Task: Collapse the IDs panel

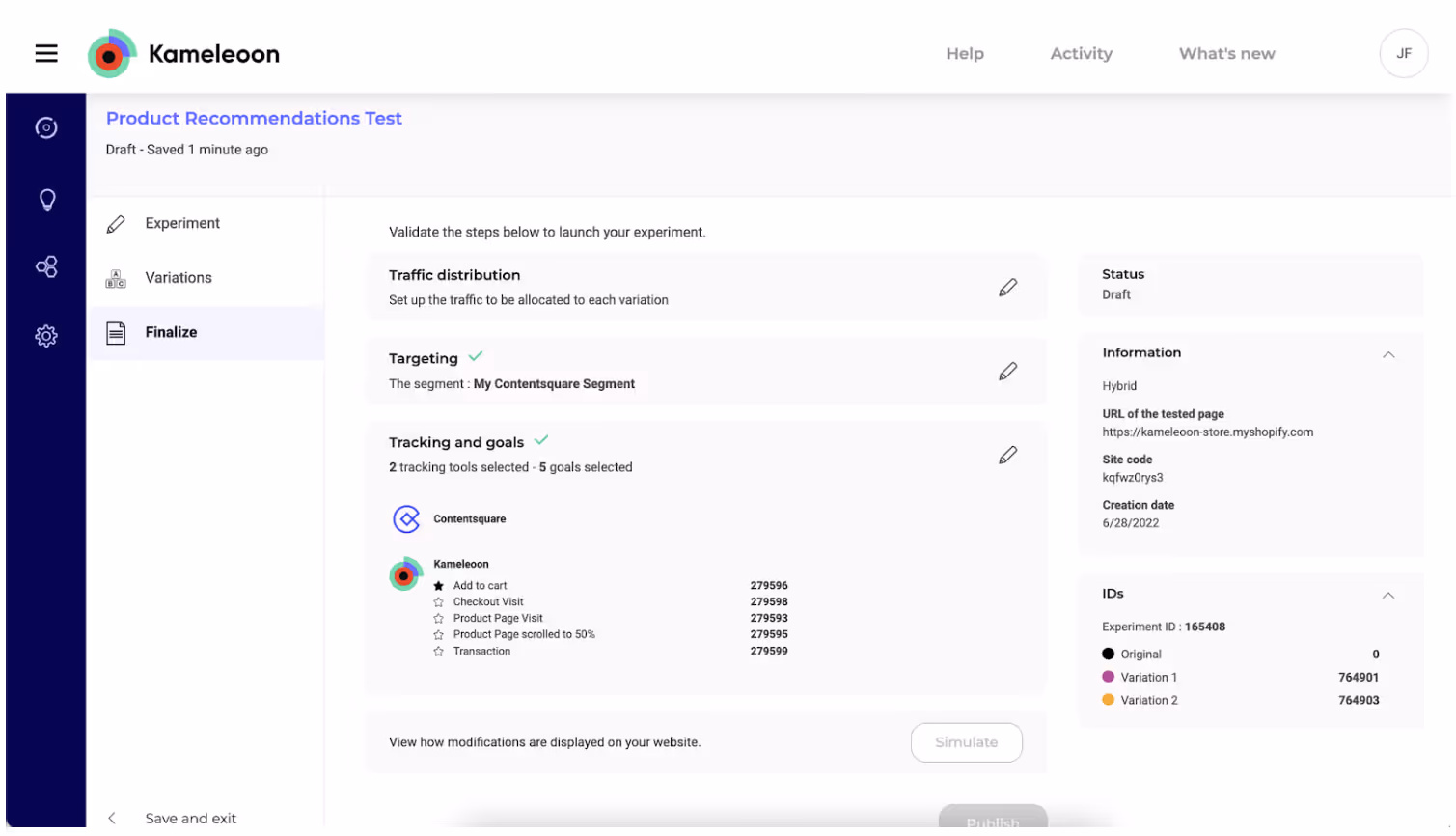Action: (1387, 595)
